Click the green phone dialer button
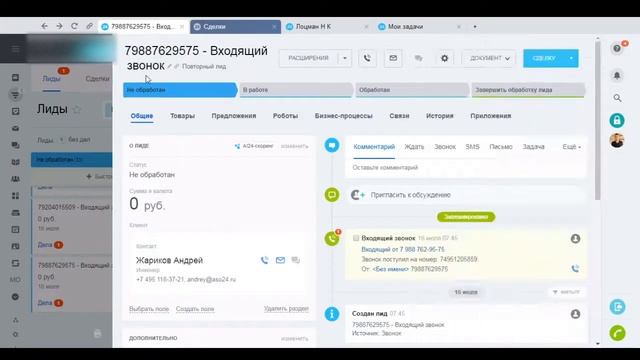Screen dimensions: 640x360 pos(618,333)
